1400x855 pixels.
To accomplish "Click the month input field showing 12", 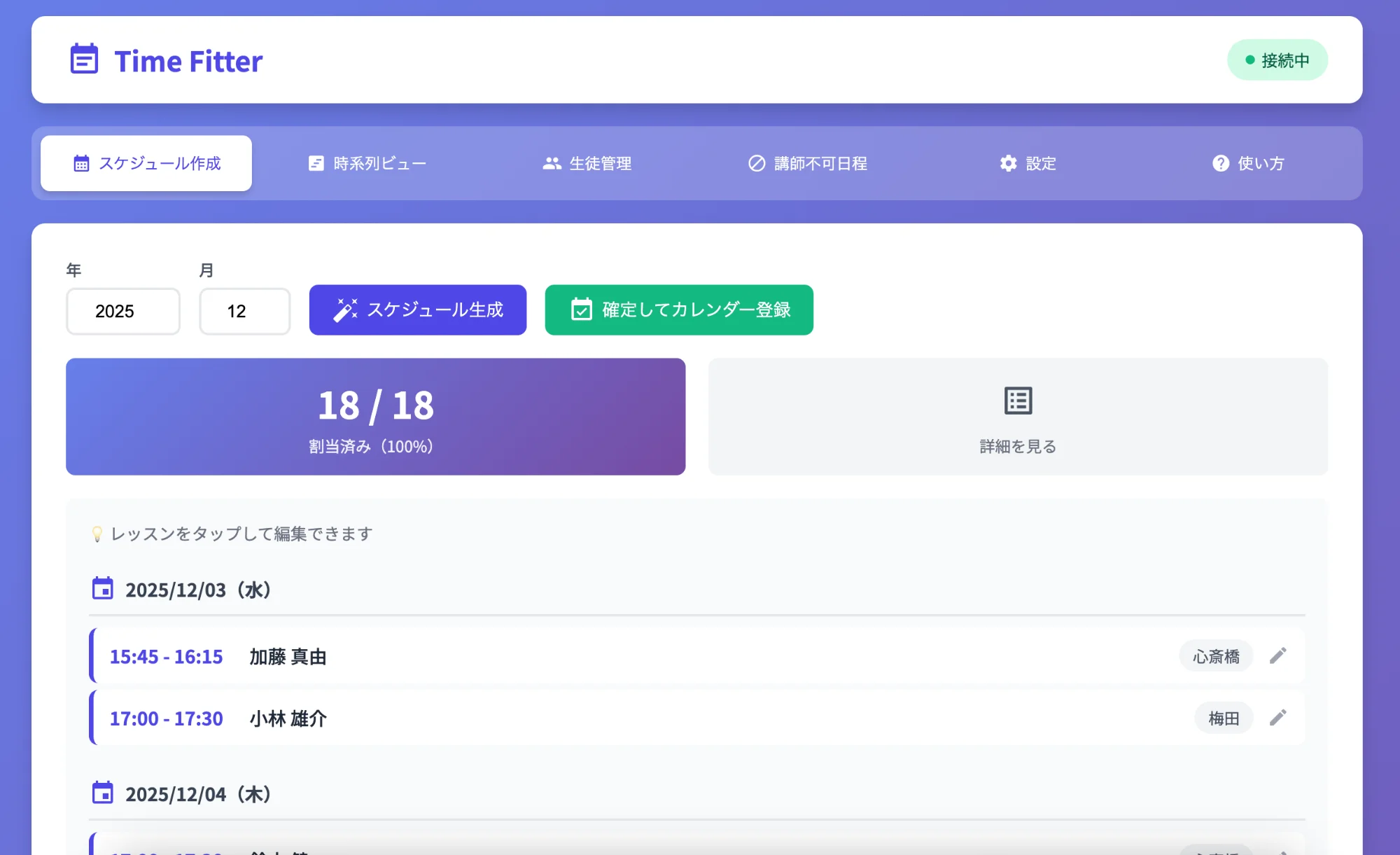I will 244,311.
